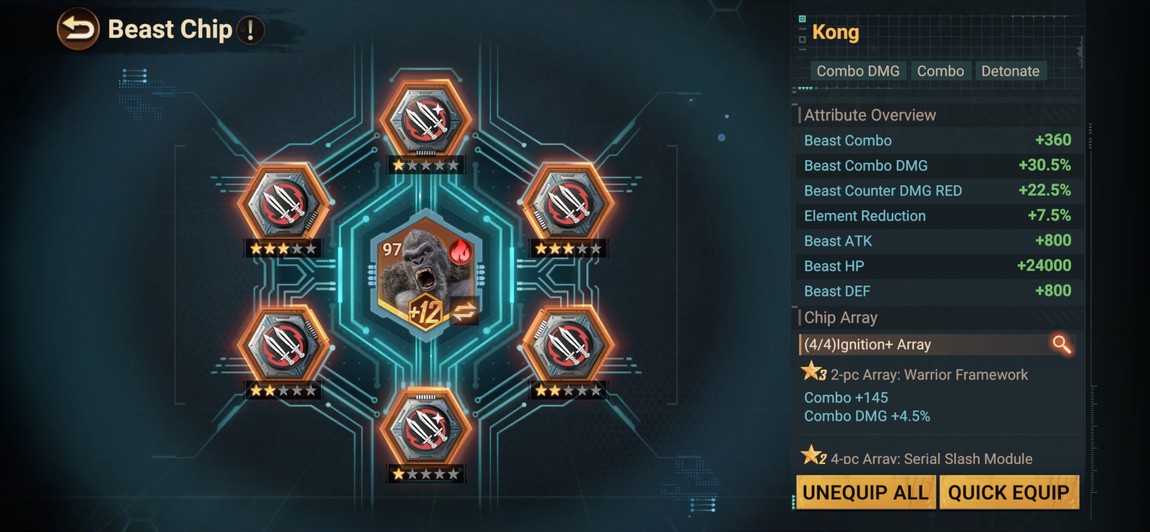Select the top one-star chip slot

(425, 117)
